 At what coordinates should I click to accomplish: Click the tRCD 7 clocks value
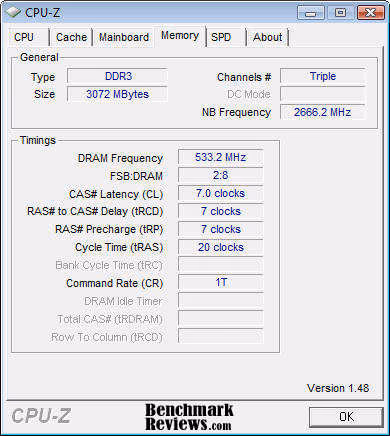[221, 211]
